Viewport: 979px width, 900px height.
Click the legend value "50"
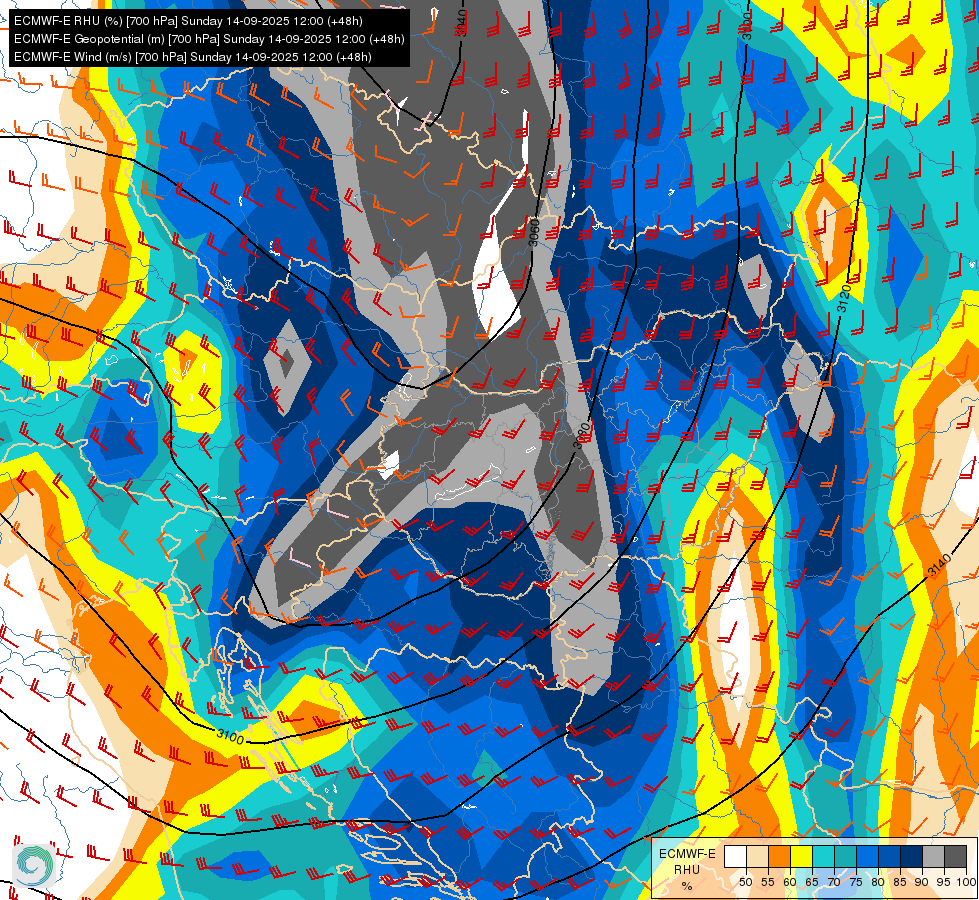tap(745, 882)
